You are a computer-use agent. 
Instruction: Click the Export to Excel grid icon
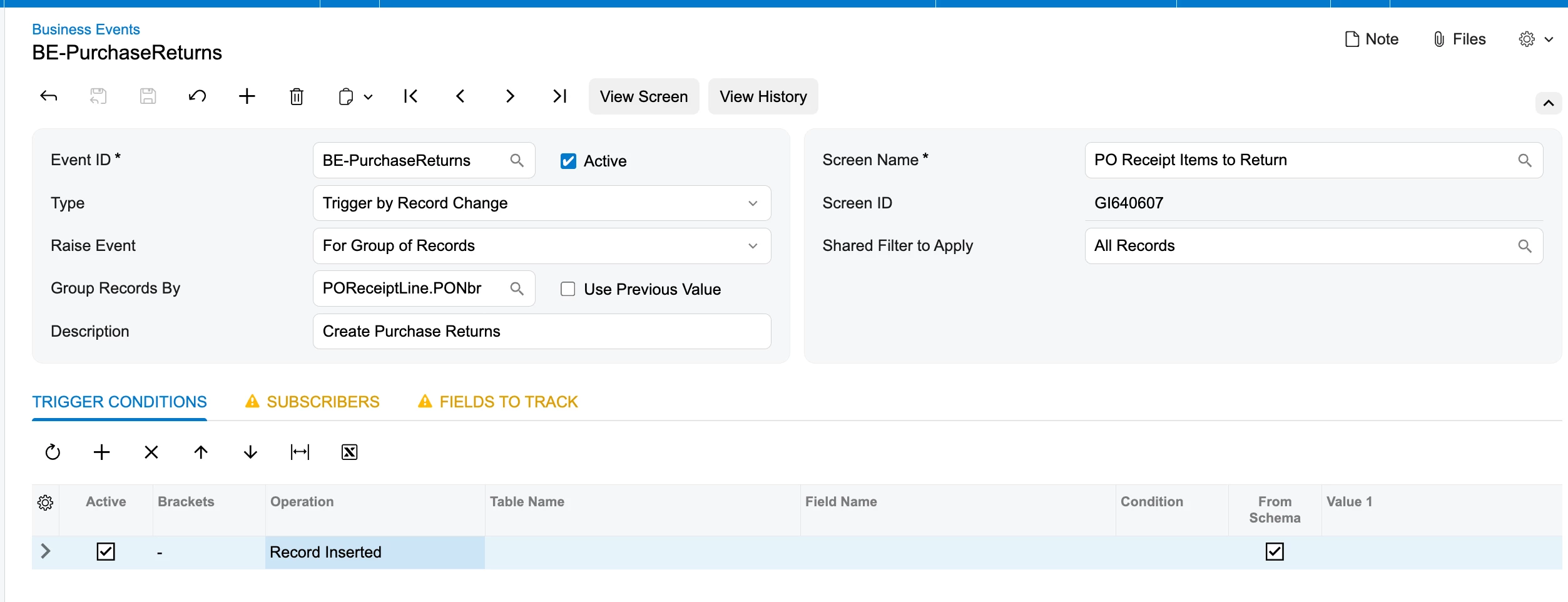coord(349,452)
